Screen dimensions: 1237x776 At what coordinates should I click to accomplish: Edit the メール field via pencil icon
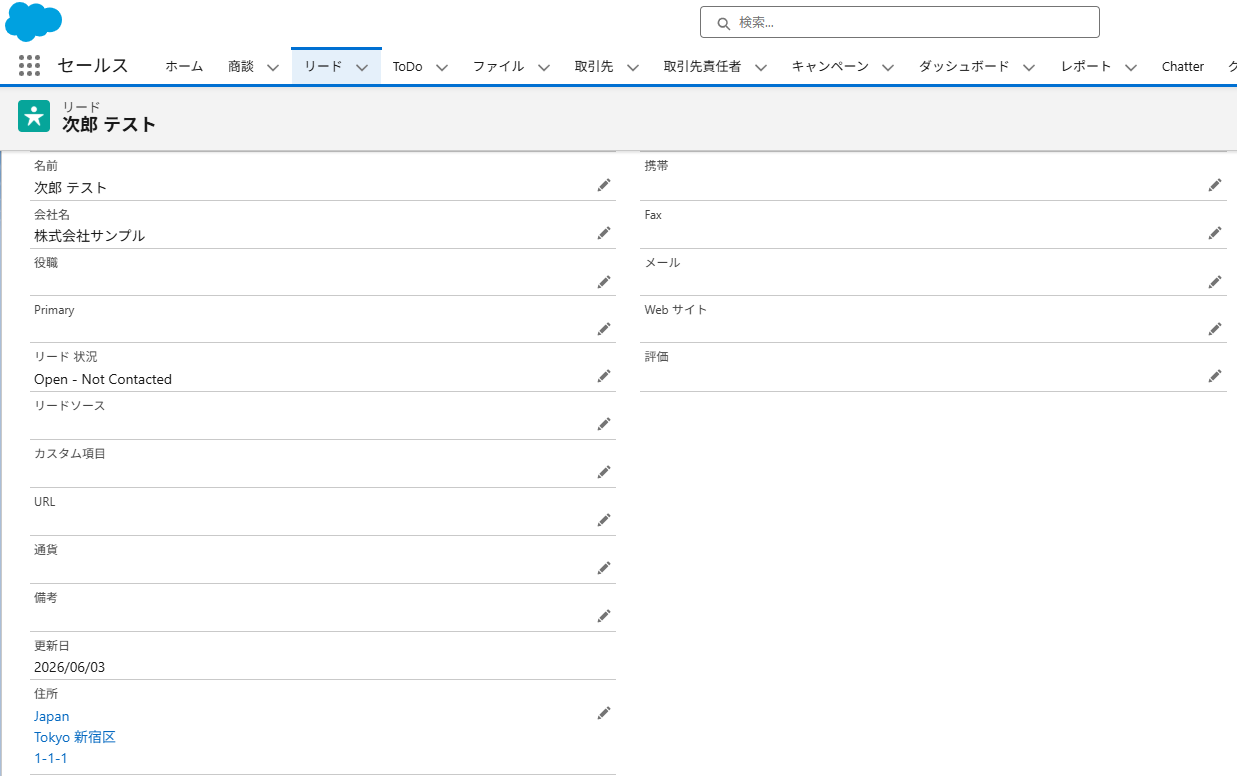click(x=1215, y=282)
